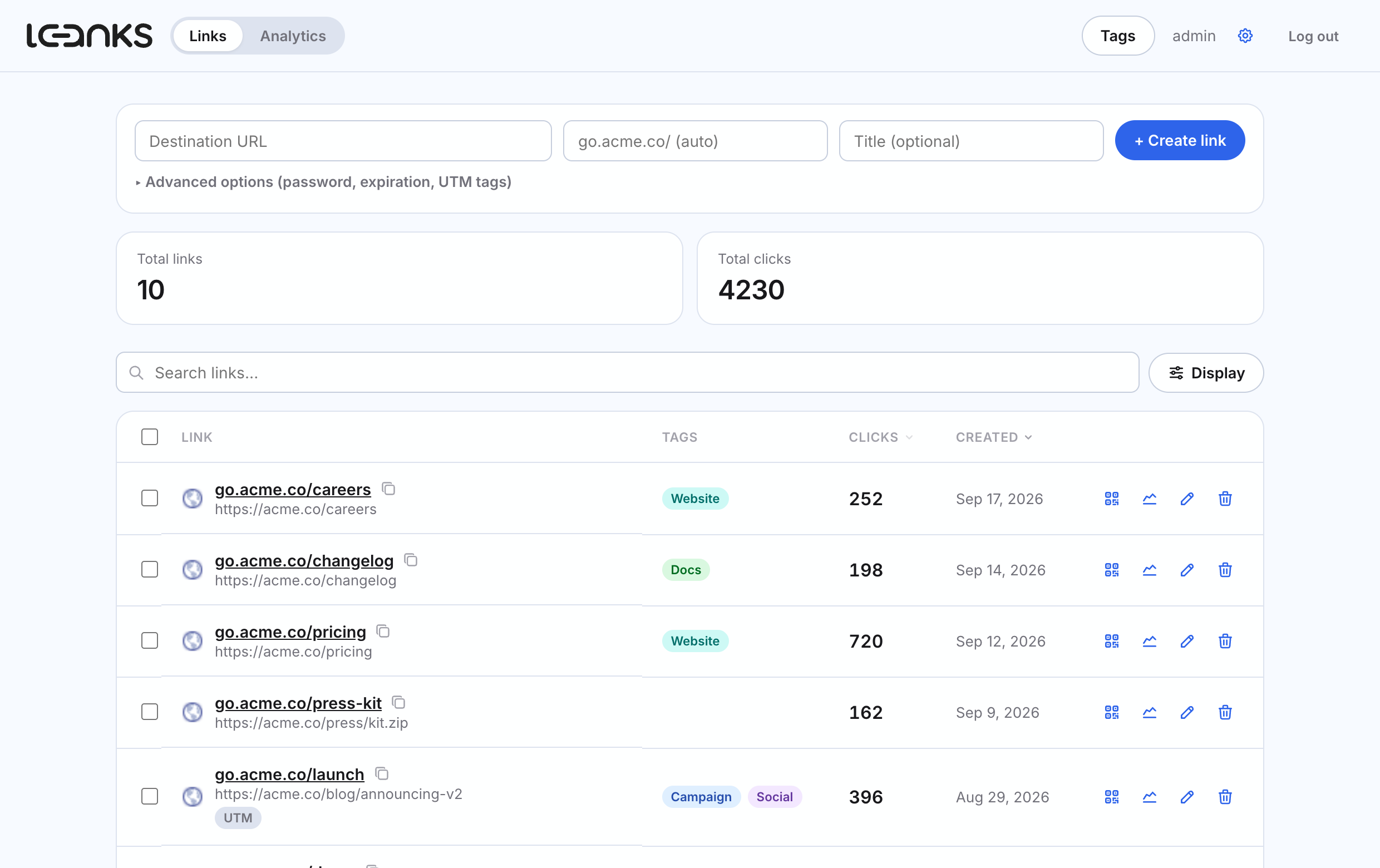
Task: Switch to the Links tab
Action: [208, 36]
